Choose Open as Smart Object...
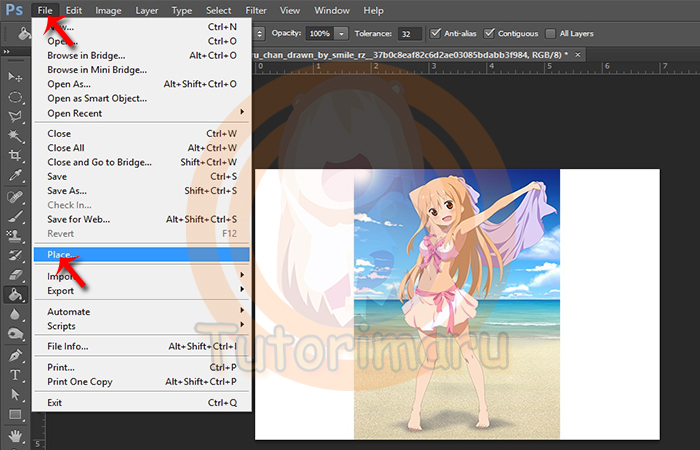Viewport: 700px width, 450px height. pyautogui.click(x=142, y=98)
